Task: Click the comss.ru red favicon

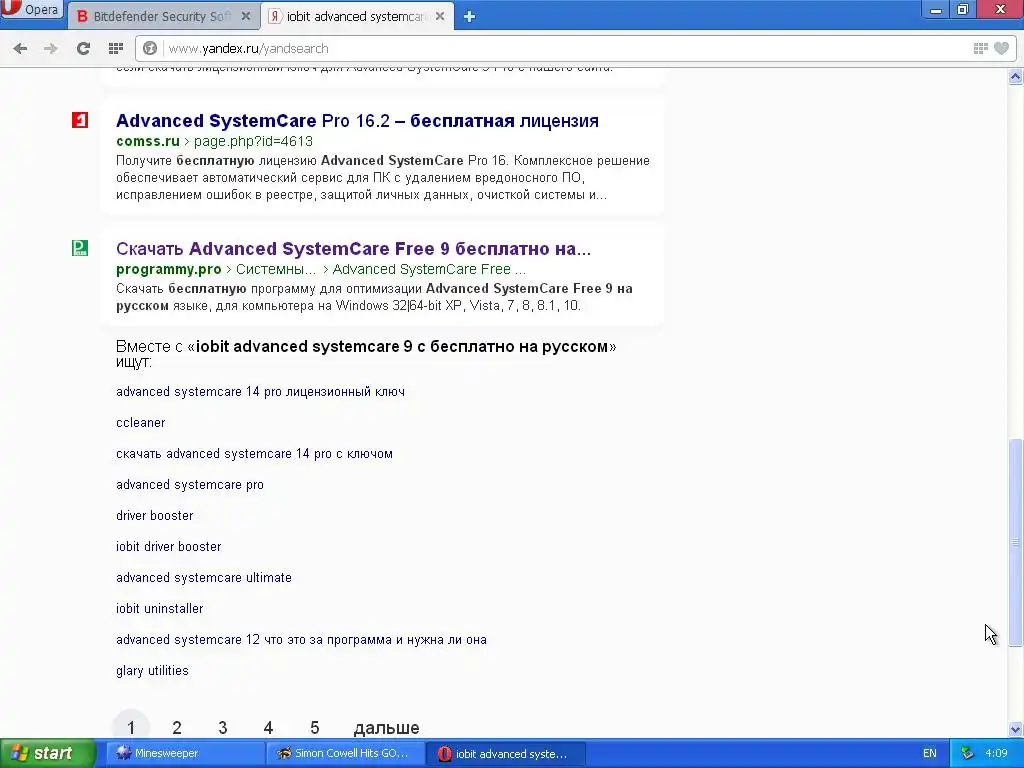Action: pos(80,120)
